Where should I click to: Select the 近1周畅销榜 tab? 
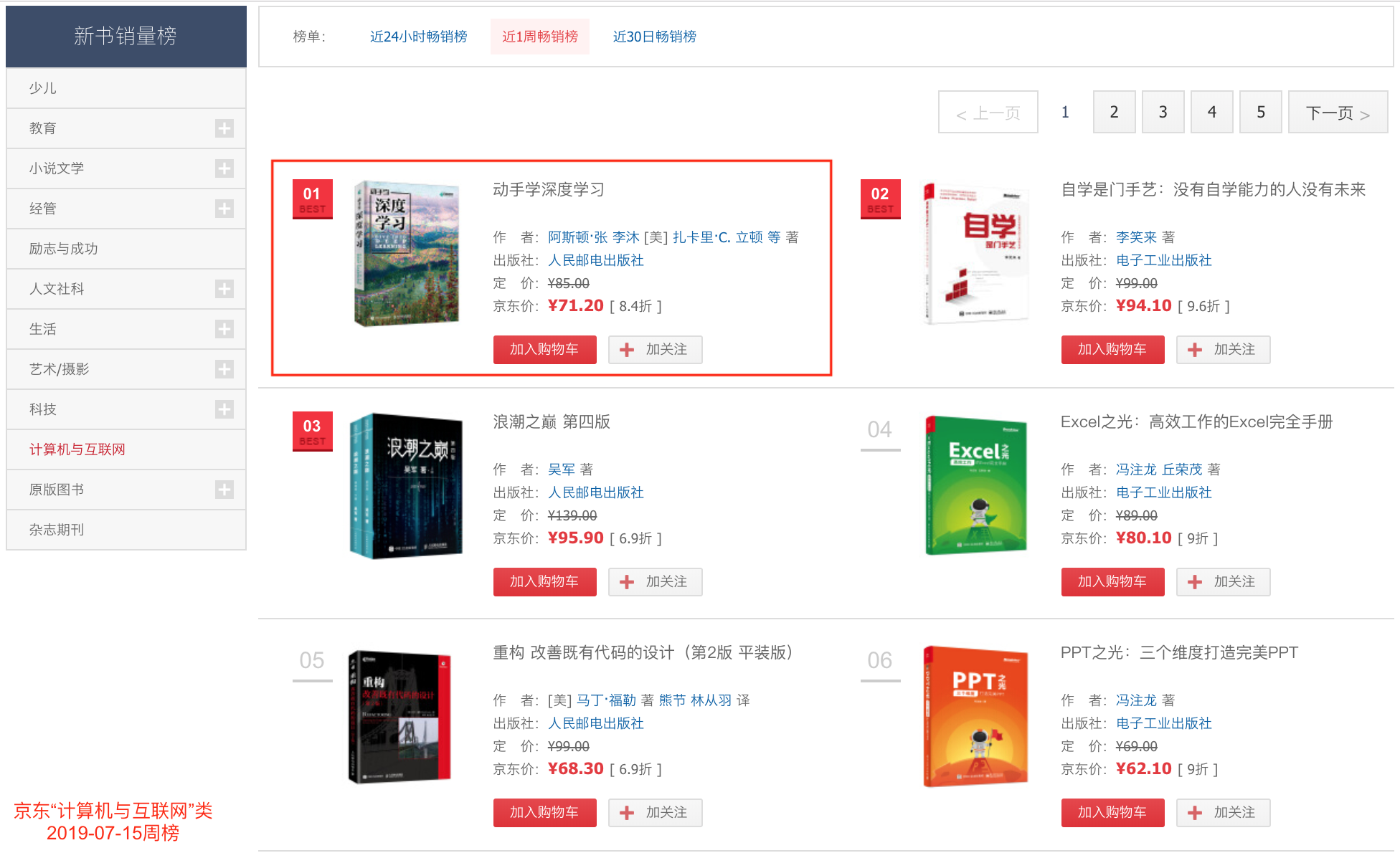point(539,37)
